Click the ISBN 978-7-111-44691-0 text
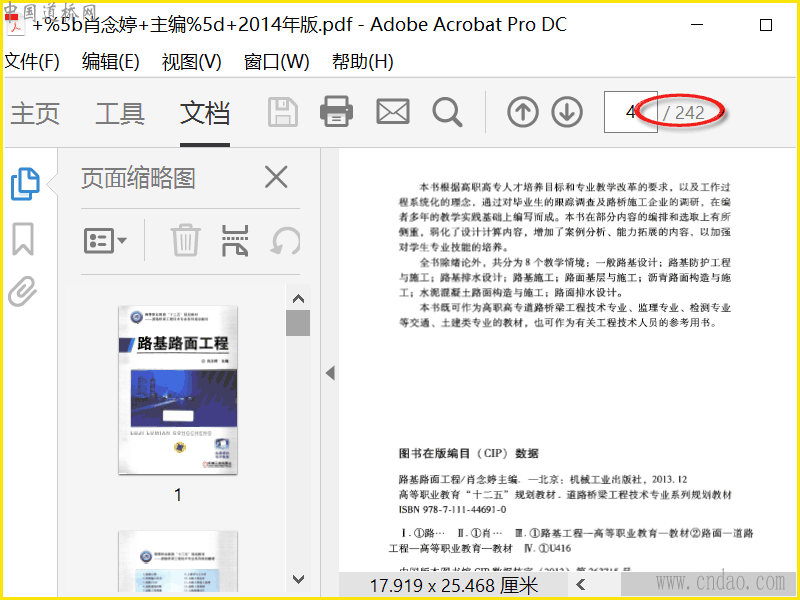800x600 pixels. pos(452,509)
